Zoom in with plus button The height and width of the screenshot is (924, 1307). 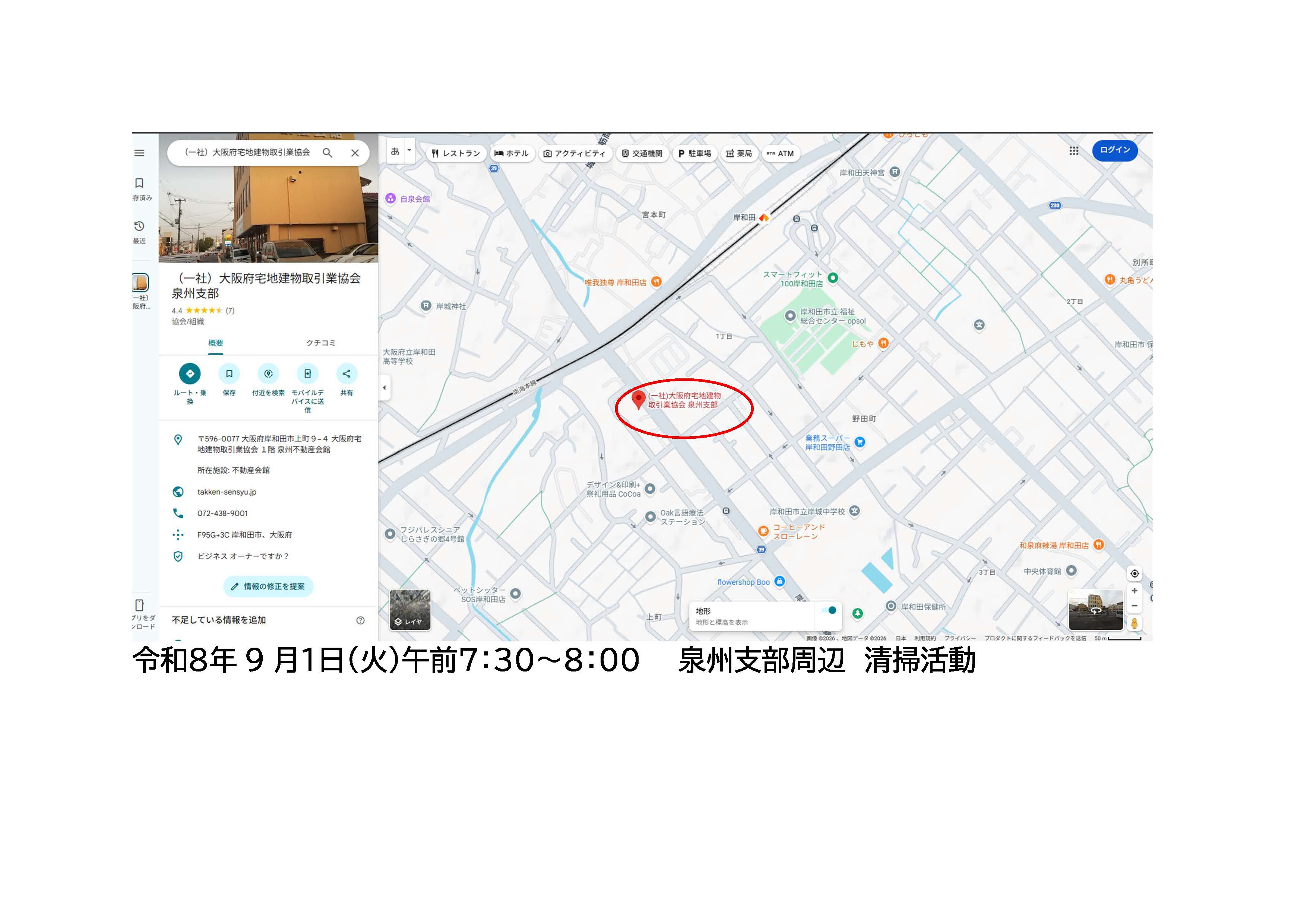click(1134, 591)
